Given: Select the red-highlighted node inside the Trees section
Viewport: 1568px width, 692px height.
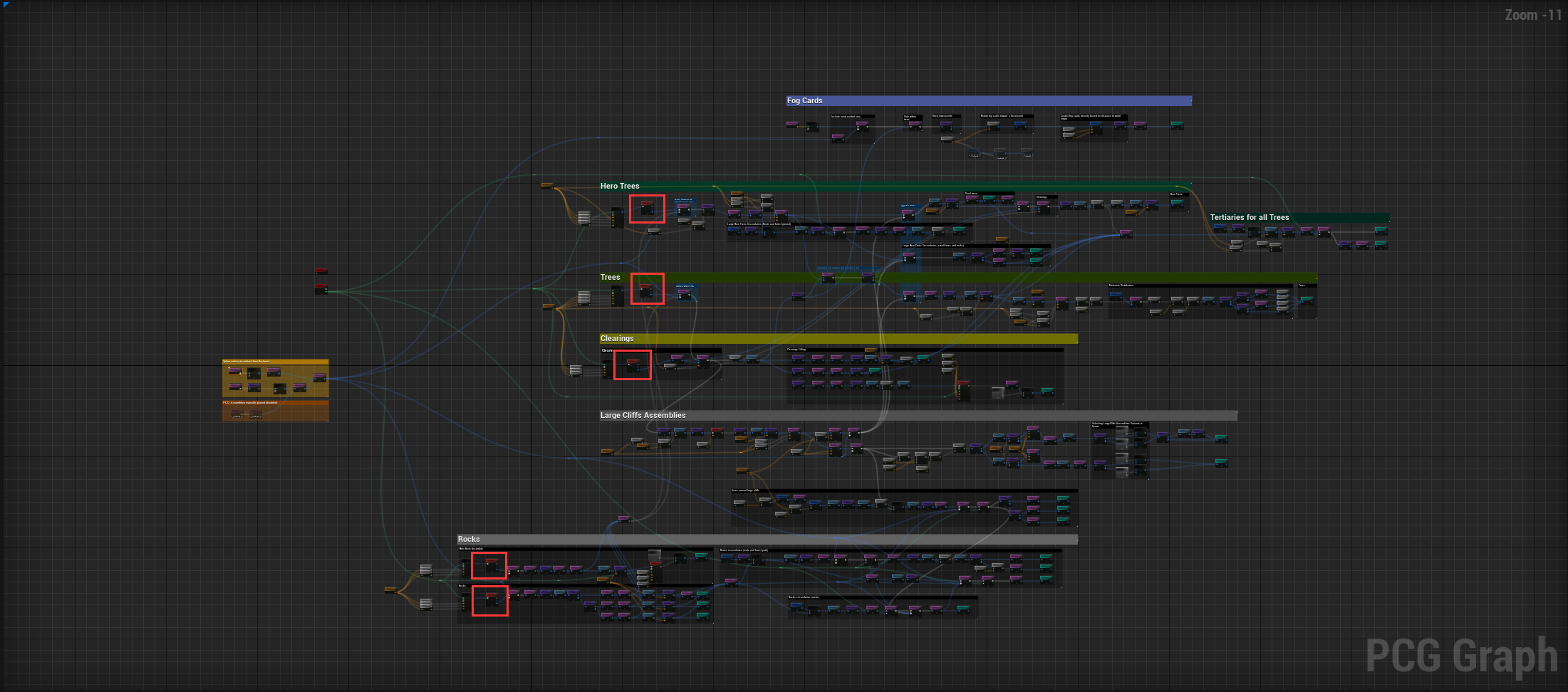Looking at the screenshot, I should click(x=645, y=290).
